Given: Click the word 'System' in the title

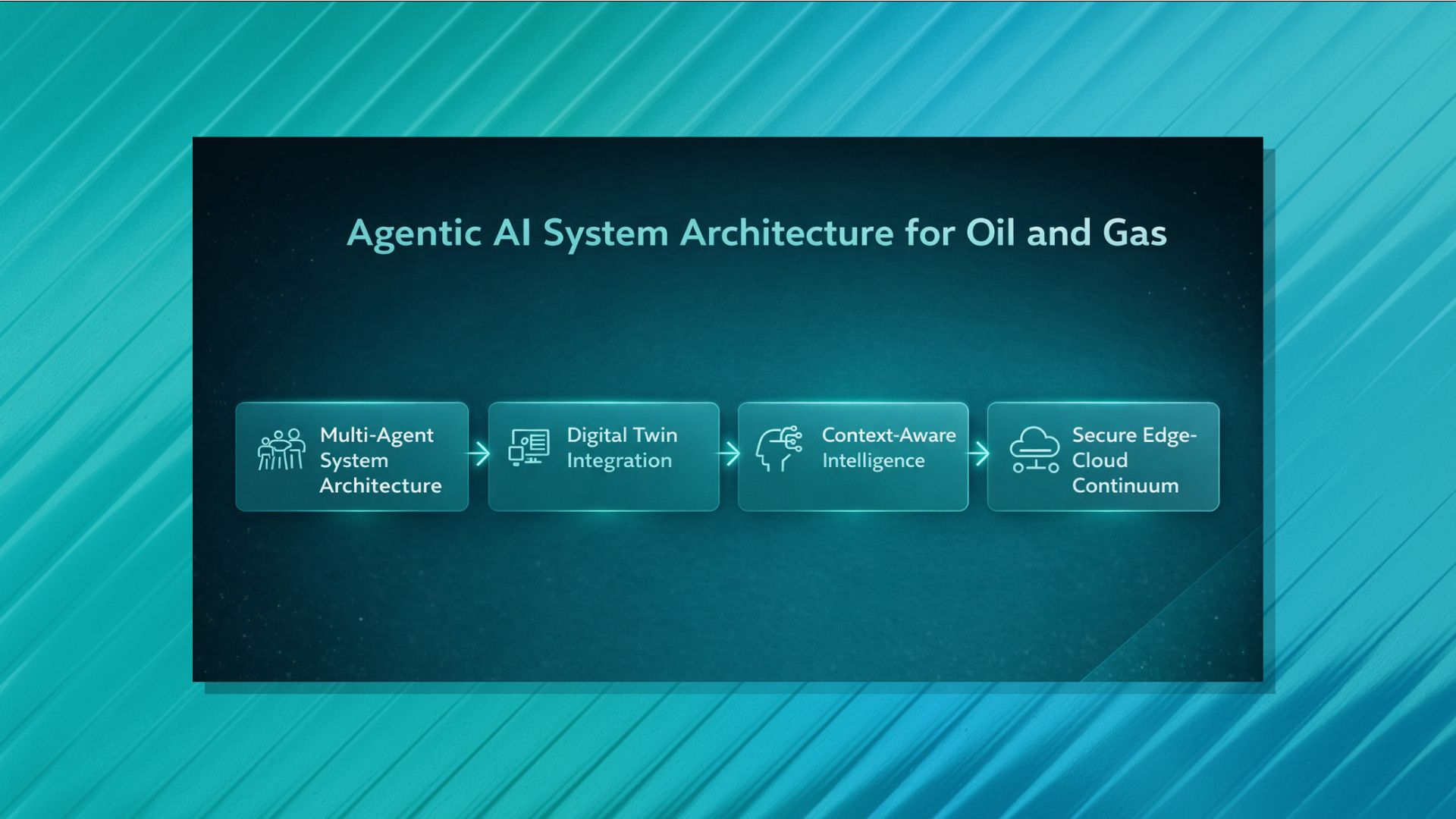Looking at the screenshot, I should tap(605, 233).
